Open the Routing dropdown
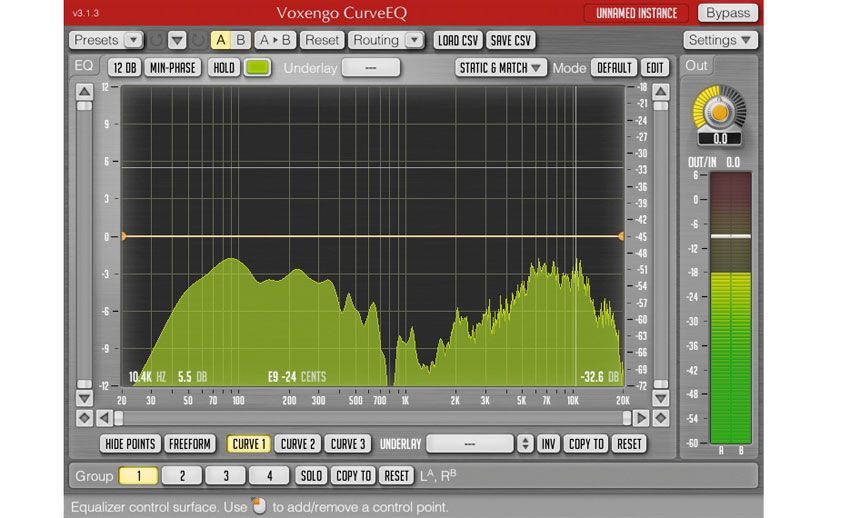This screenshot has height=518, width=850. point(386,40)
